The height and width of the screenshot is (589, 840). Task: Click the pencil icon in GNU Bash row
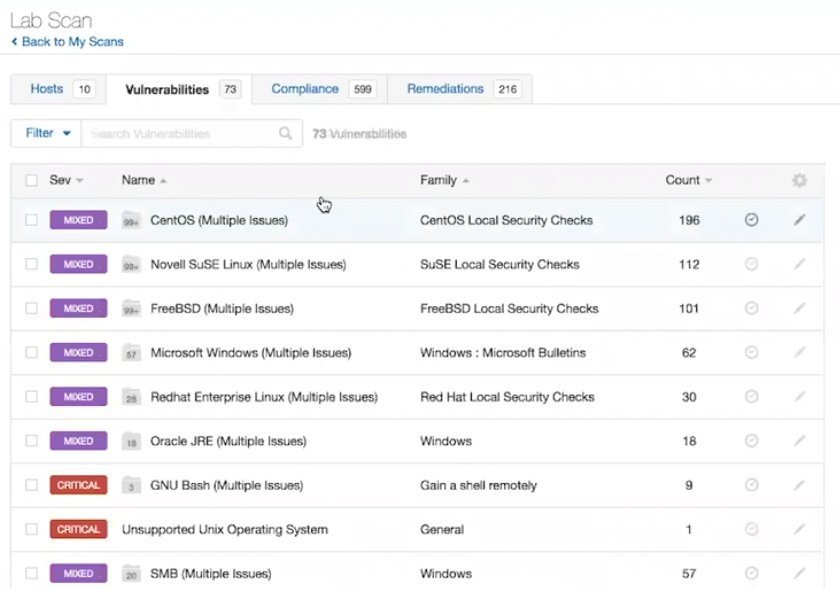(799, 485)
